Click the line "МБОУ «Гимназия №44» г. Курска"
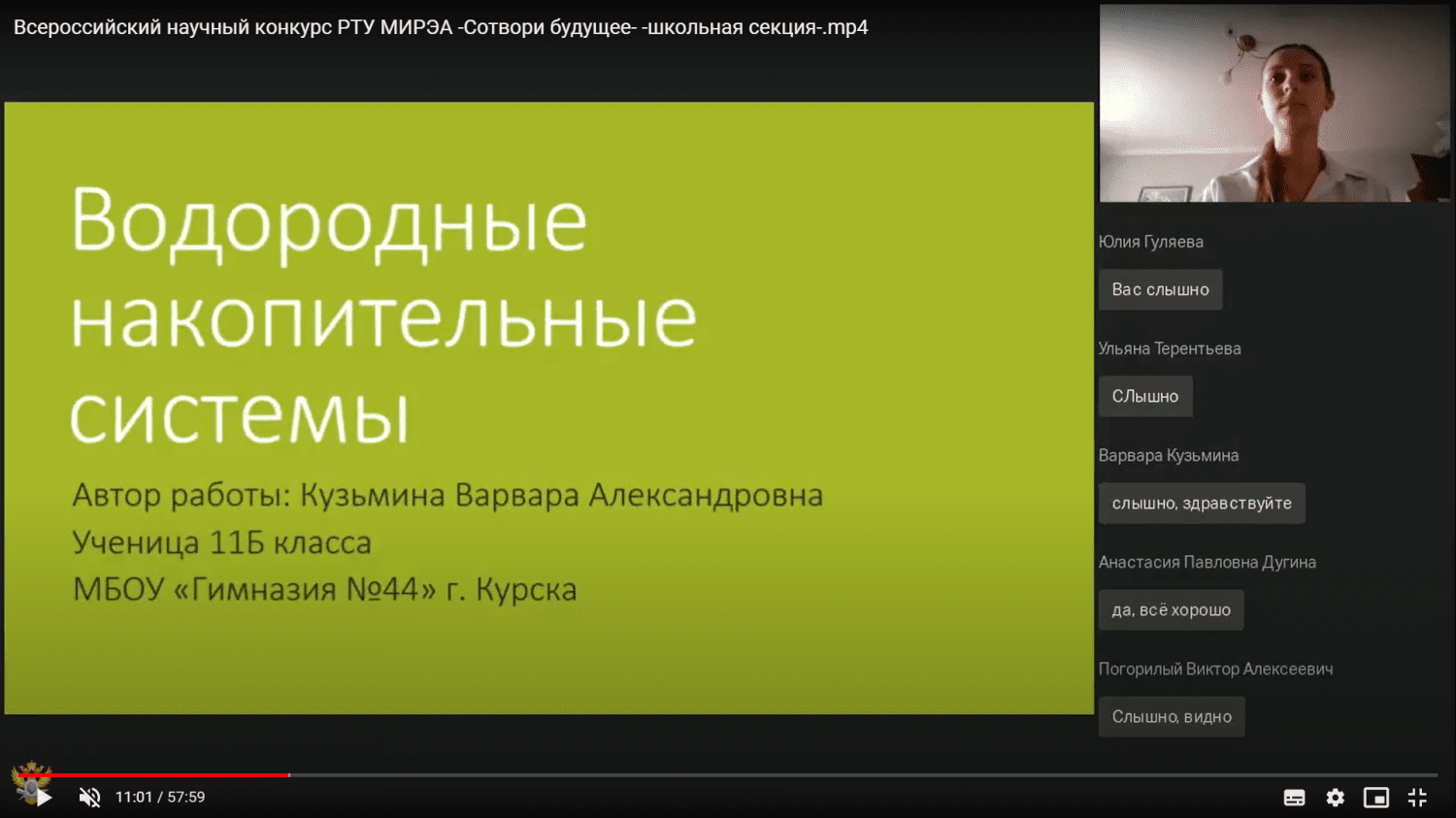Viewport: 1456px width, 818px height. tap(324, 589)
